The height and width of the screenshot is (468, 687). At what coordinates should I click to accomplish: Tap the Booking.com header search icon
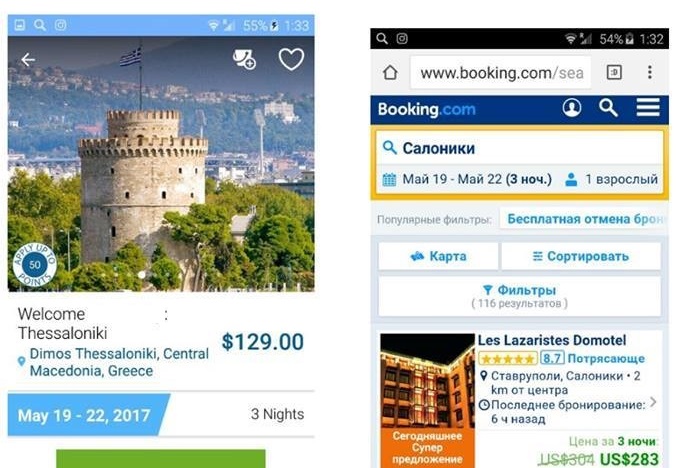click(x=608, y=107)
